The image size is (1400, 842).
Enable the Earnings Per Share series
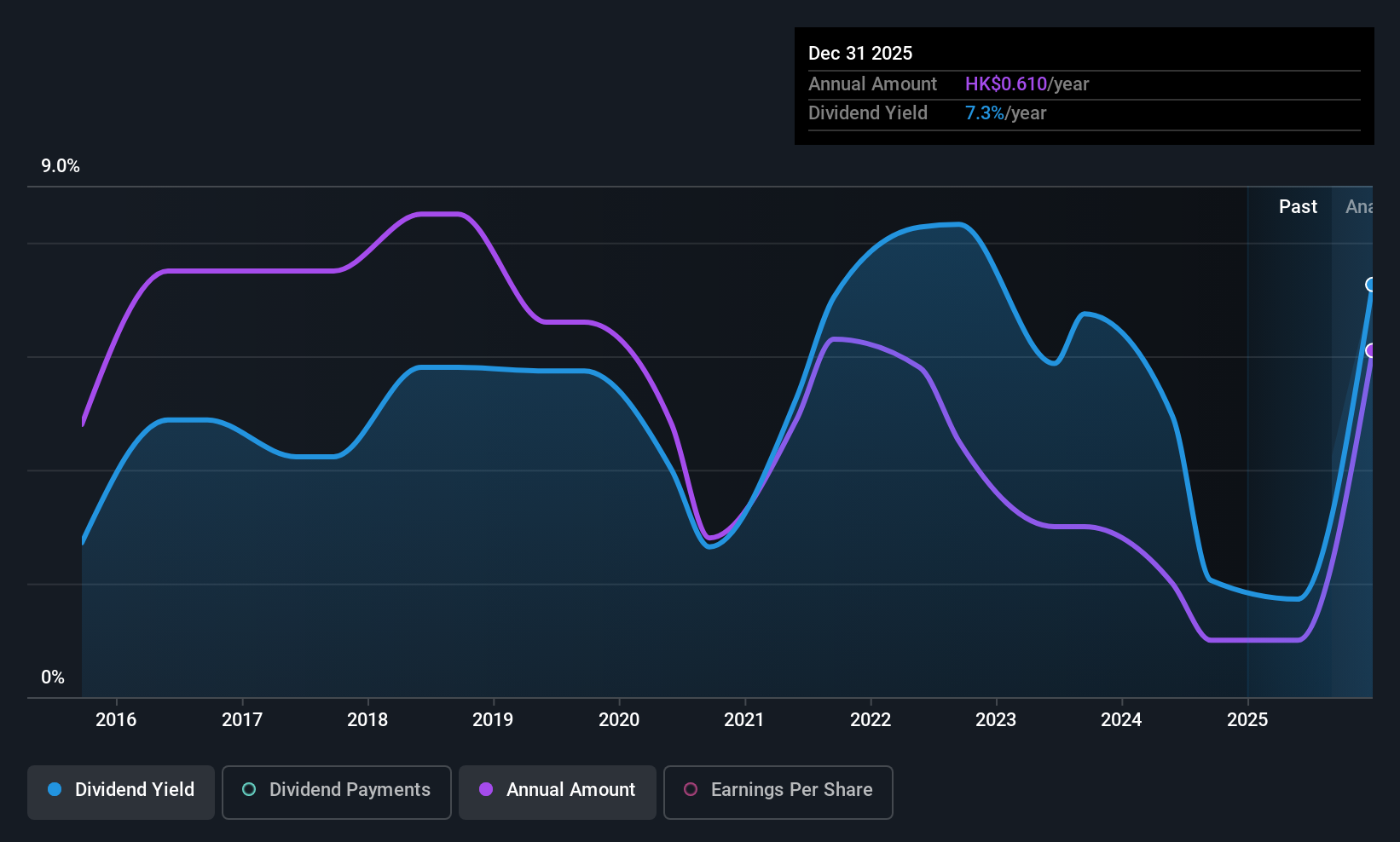click(x=778, y=791)
